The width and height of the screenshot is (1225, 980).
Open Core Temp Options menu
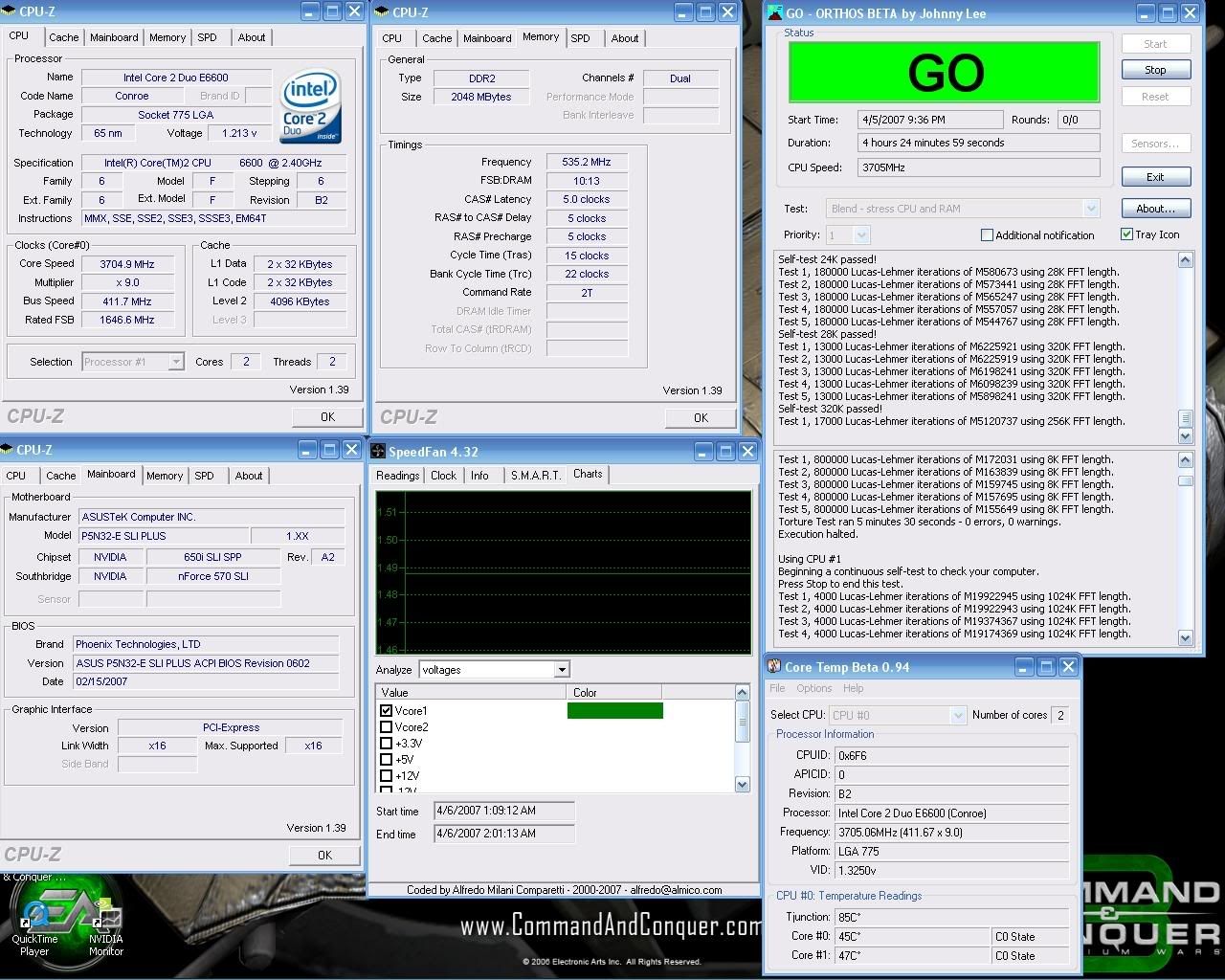tap(814, 688)
